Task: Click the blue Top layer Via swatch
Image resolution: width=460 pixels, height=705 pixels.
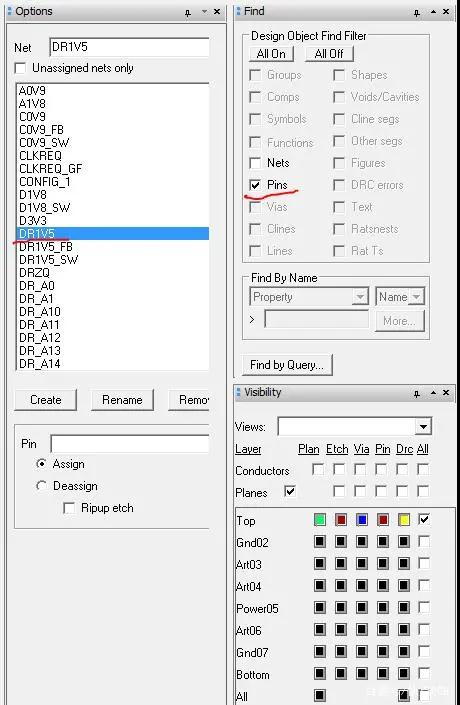Action: click(362, 520)
